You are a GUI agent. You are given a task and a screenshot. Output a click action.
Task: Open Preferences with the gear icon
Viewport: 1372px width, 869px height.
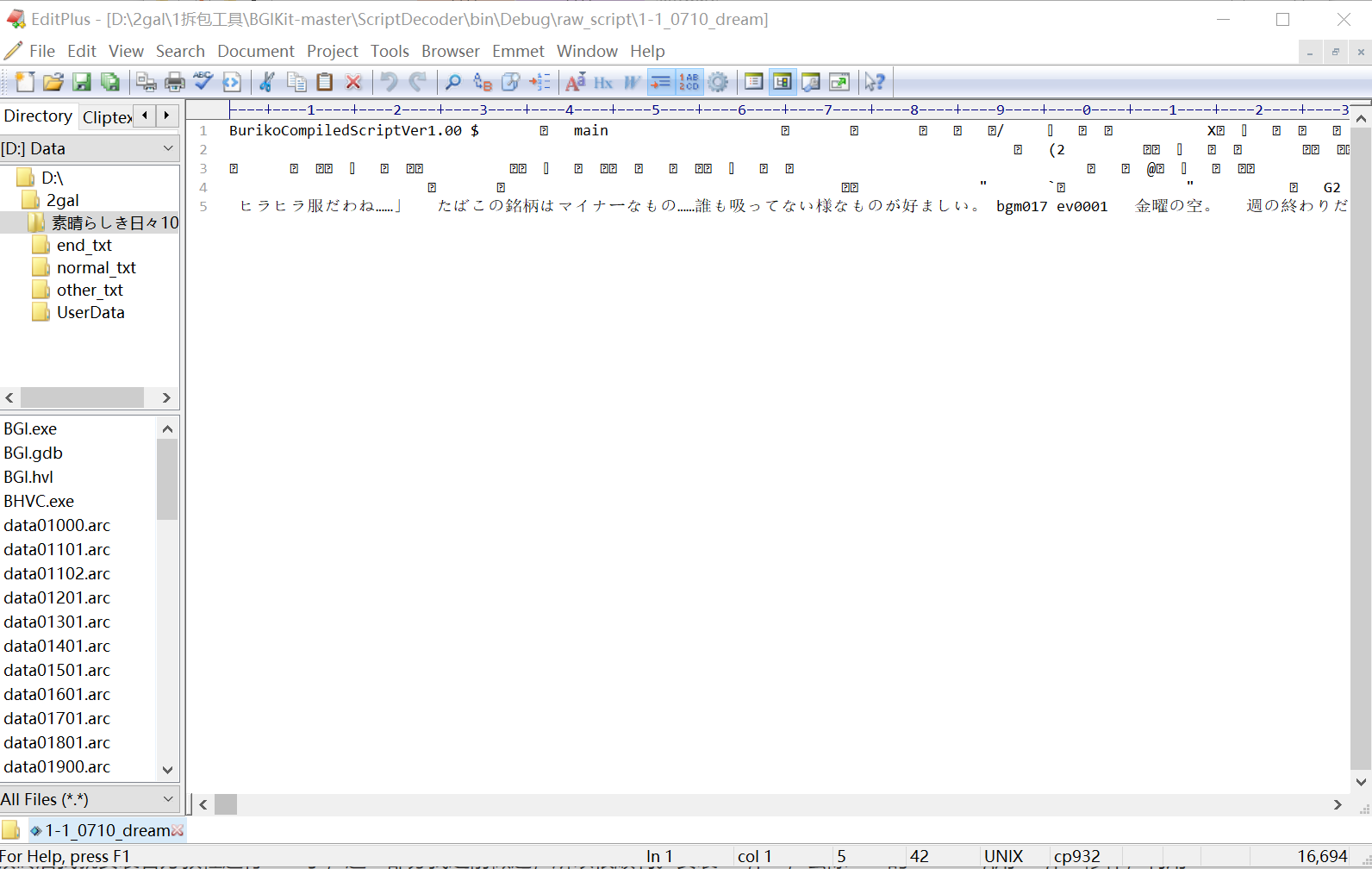tap(718, 82)
